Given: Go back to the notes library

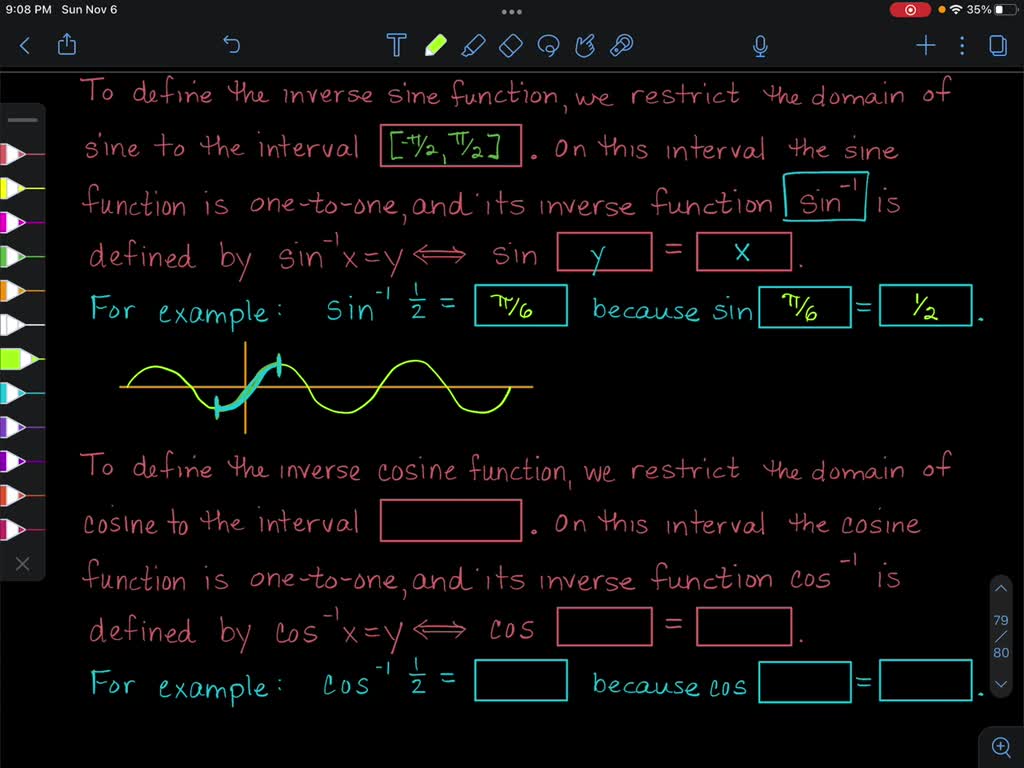Looking at the screenshot, I should coord(25,45).
